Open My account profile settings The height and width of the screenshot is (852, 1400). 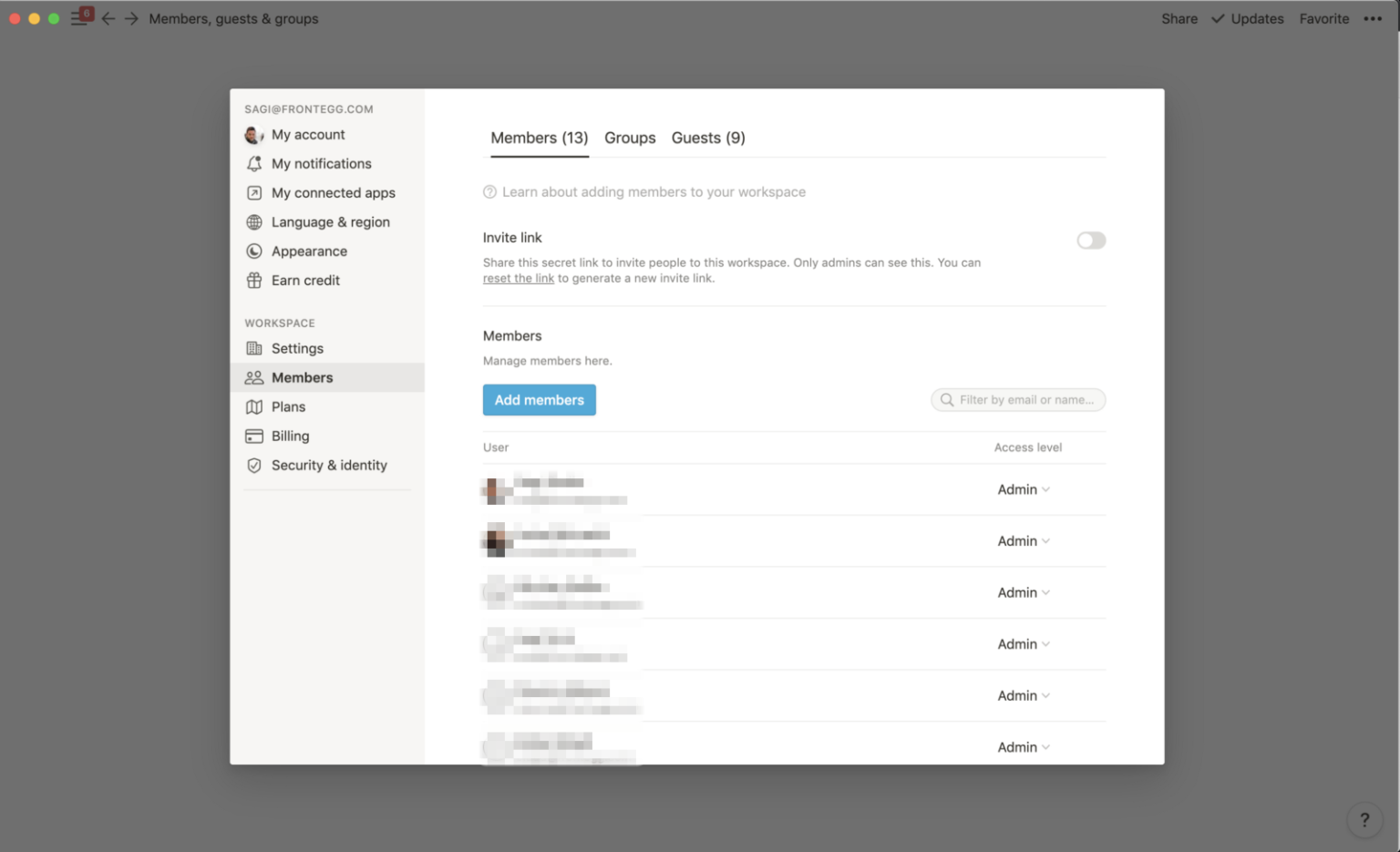tap(307, 134)
